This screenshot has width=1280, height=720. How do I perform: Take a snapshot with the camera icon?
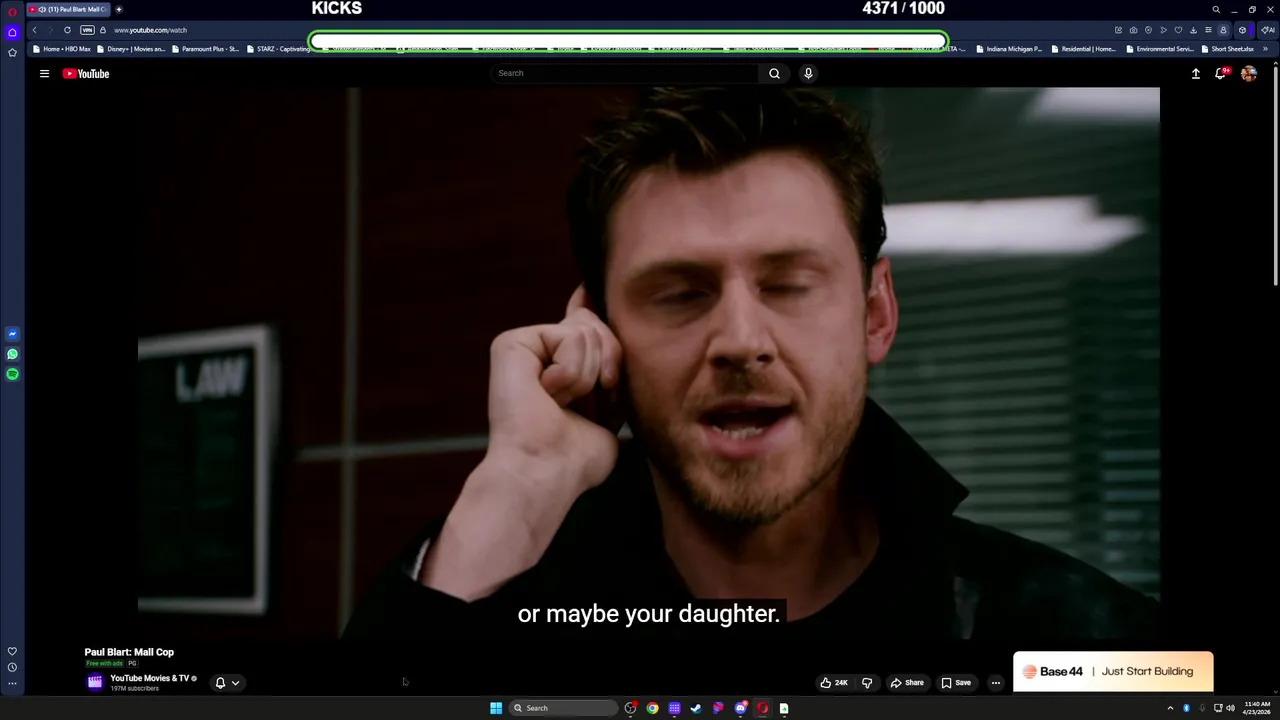1133,30
